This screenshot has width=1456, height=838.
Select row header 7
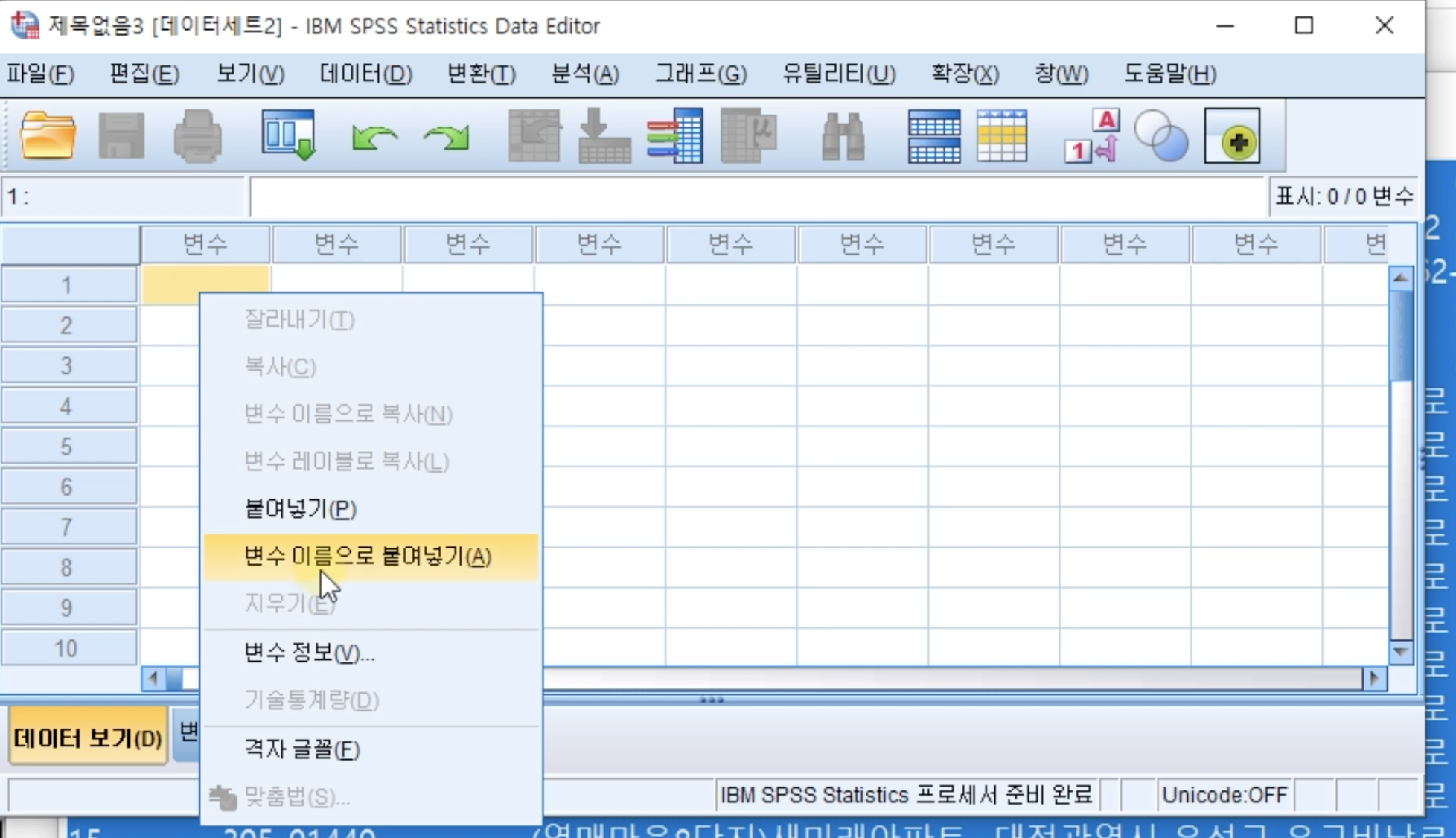[69, 528]
